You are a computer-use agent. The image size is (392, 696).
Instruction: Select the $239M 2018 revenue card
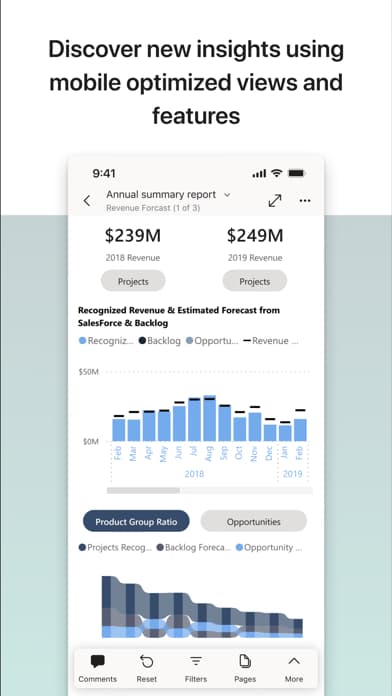pos(133,244)
